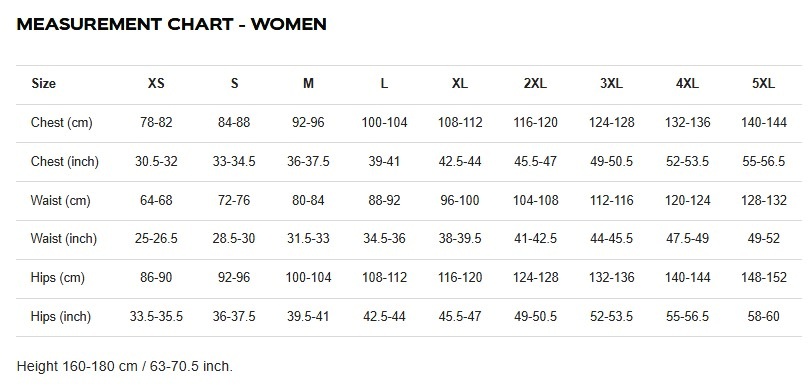This screenshot has width=808, height=387.
Task: Click the XS hips inch value 33.5-35.5
Action: pyautogui.click(x=156, y=316)
